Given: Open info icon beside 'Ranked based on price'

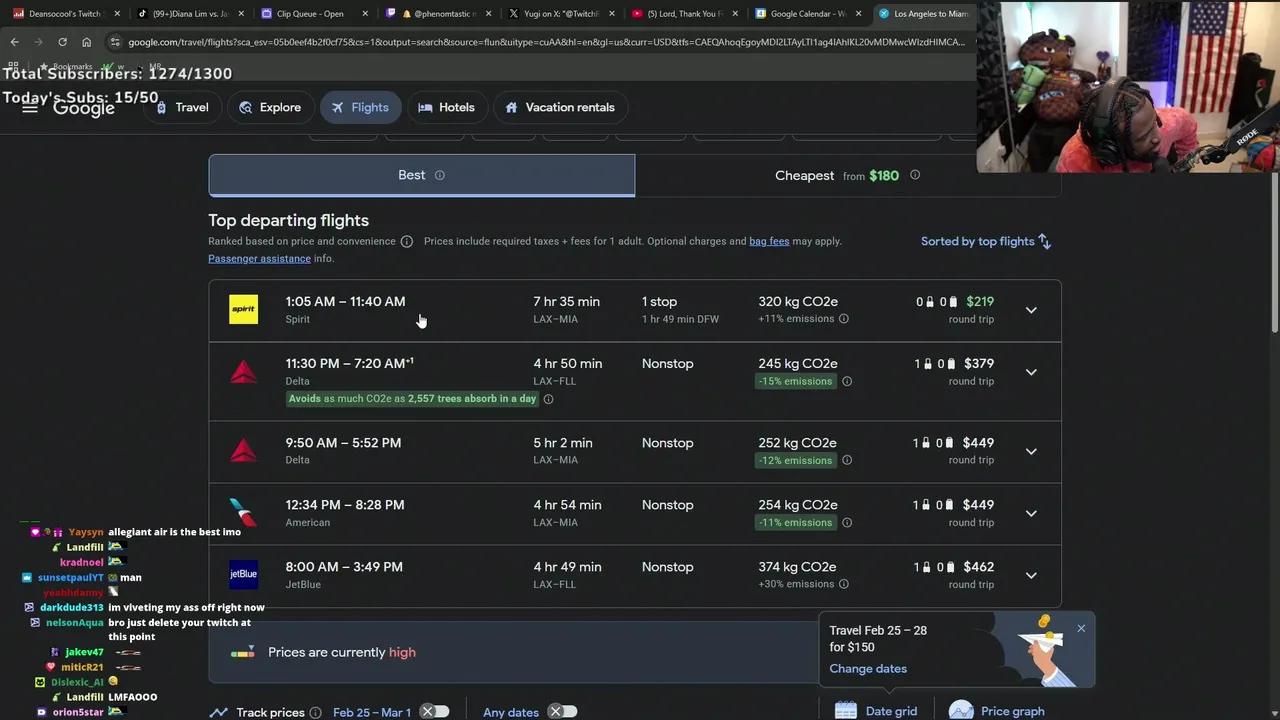Looking at the screenshot, I should pos(406,241).
